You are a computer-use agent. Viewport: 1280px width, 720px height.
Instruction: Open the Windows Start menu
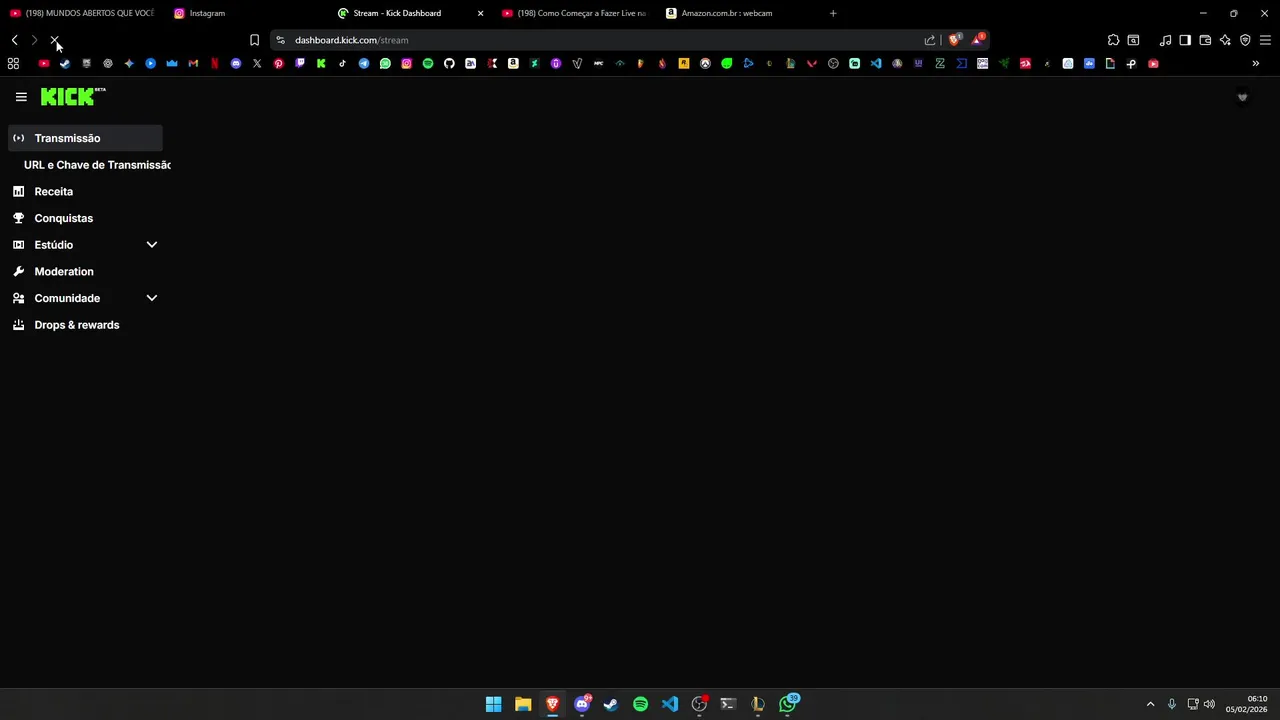click(493, 704)
